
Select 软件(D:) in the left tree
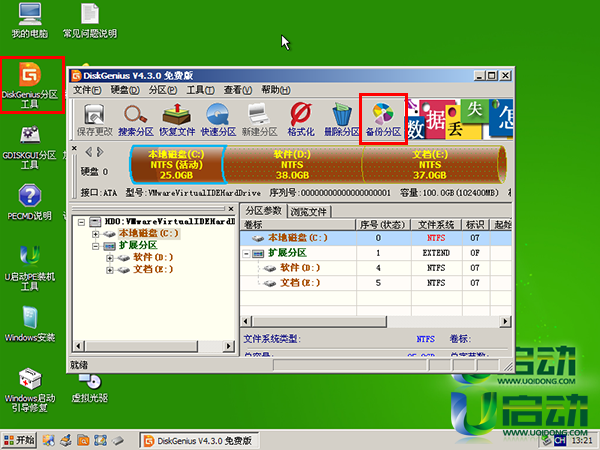click(x=153, y=257)
